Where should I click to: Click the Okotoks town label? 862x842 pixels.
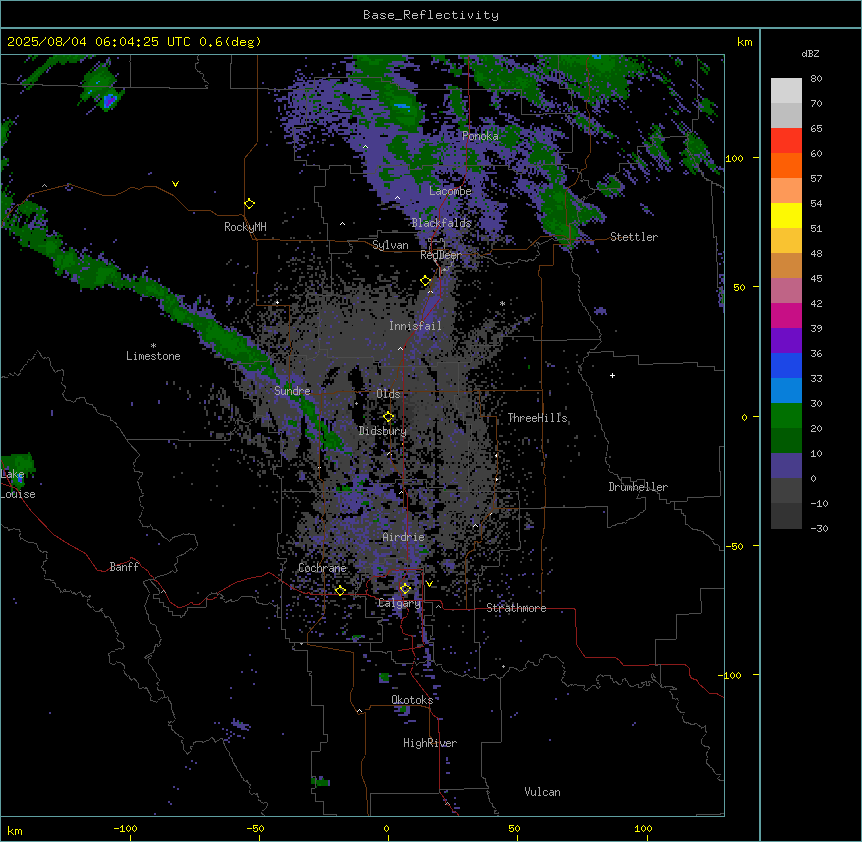pyautogui.click(x=412, y=700)
